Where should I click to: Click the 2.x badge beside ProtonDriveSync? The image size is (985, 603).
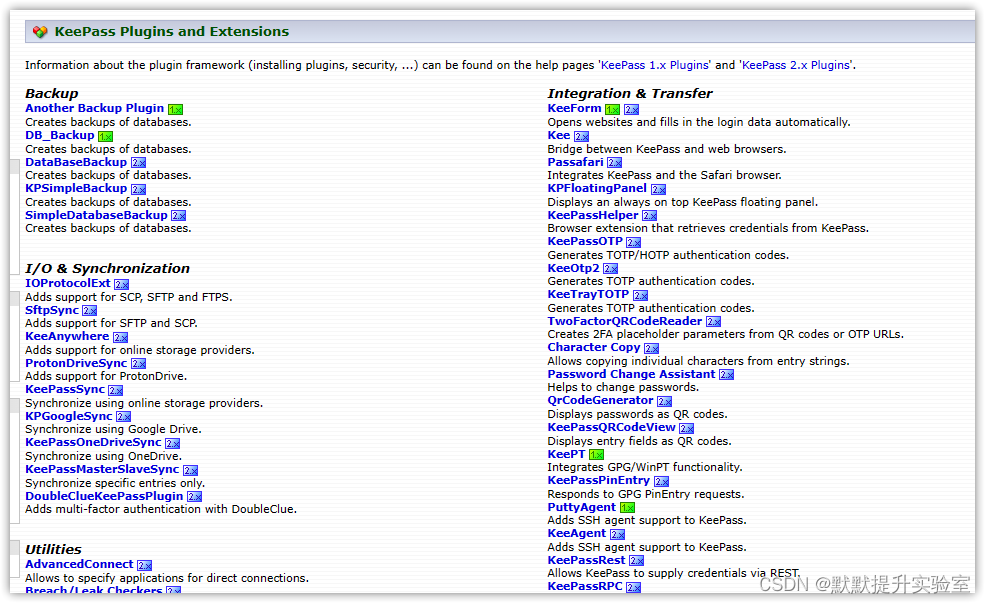(138, 364)
